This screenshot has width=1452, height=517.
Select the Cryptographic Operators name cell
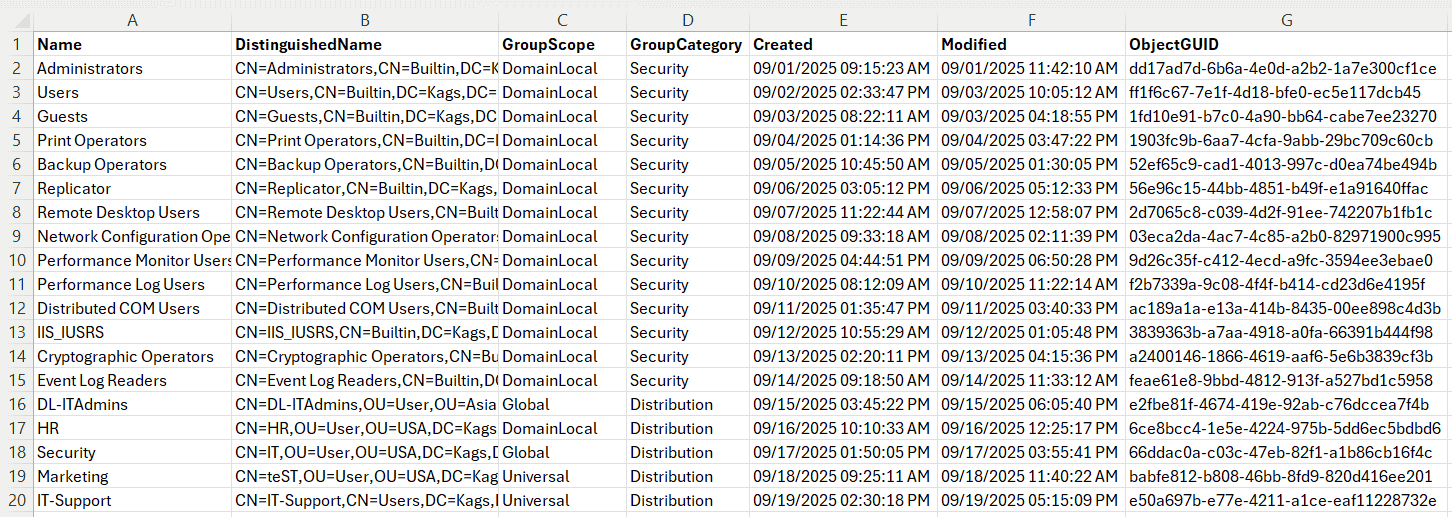[132, 356]
